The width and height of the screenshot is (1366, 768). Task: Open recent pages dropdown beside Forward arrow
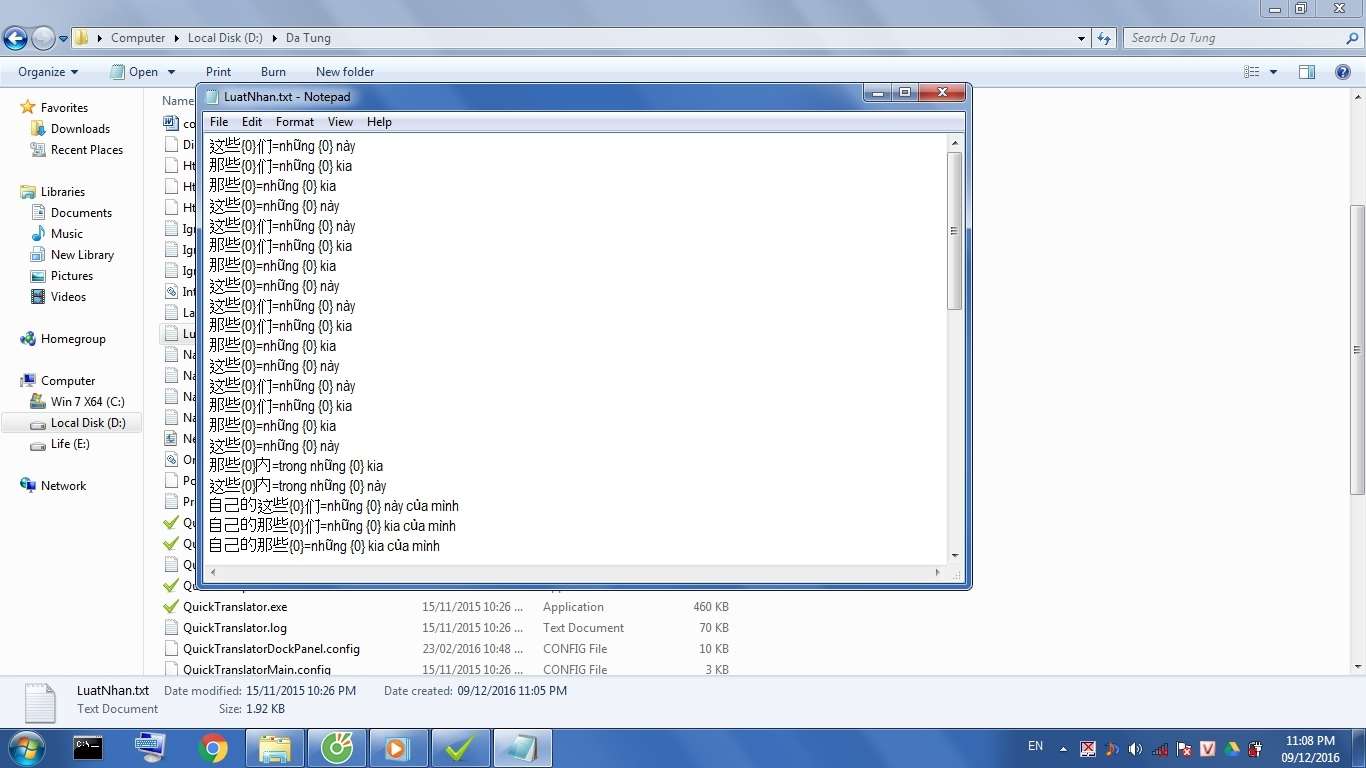pos(64,39)
